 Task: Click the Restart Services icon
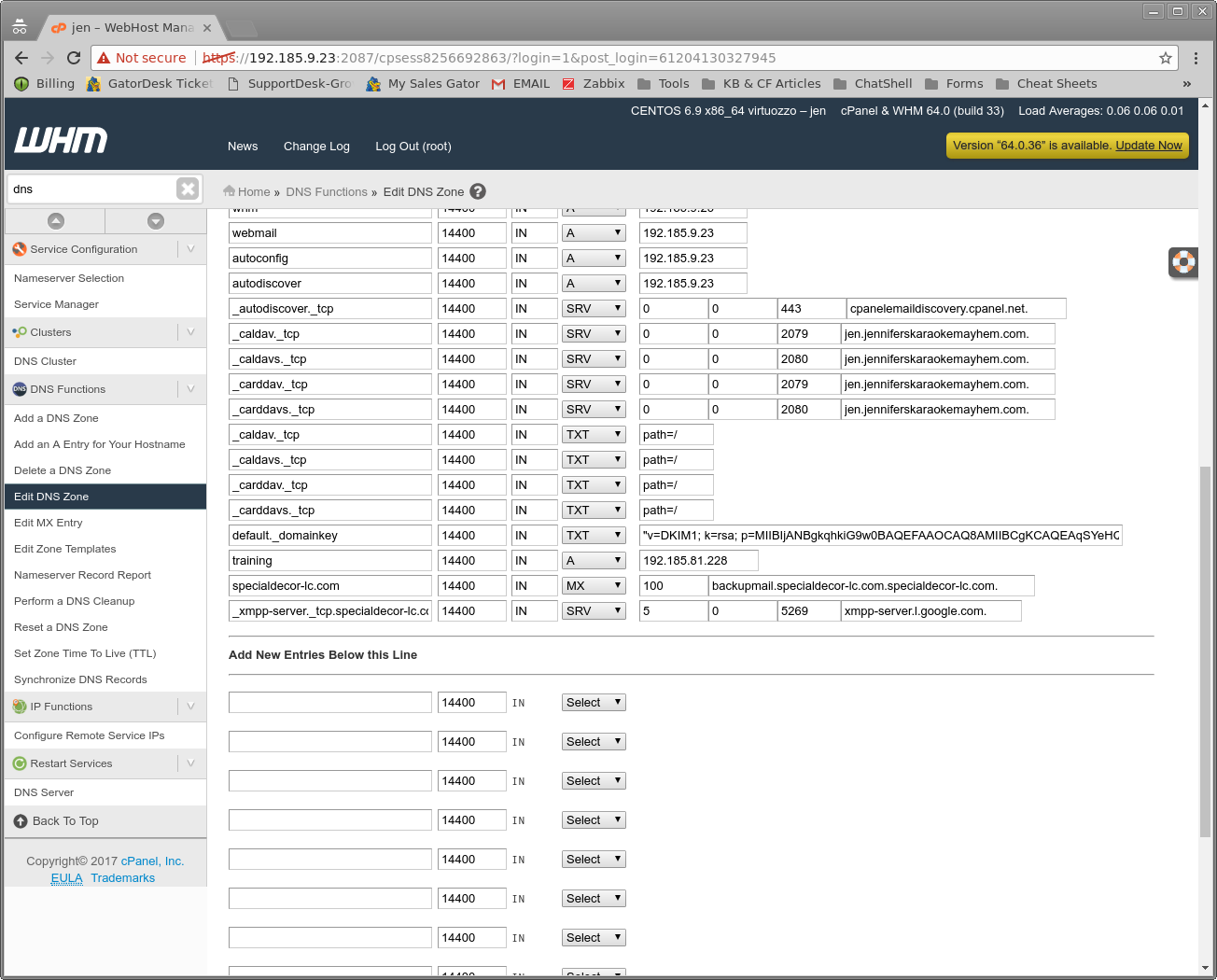(x=20, y=763)
